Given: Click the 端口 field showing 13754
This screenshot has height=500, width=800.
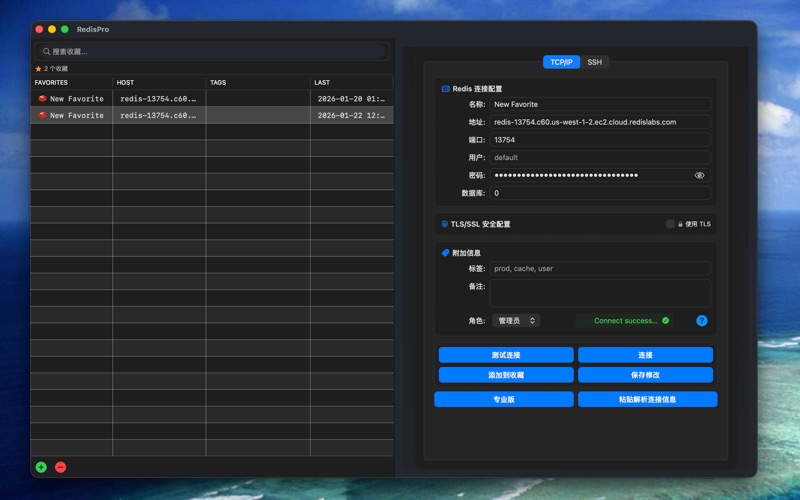Looking at the screenshot, I should (x=600, y=140).
